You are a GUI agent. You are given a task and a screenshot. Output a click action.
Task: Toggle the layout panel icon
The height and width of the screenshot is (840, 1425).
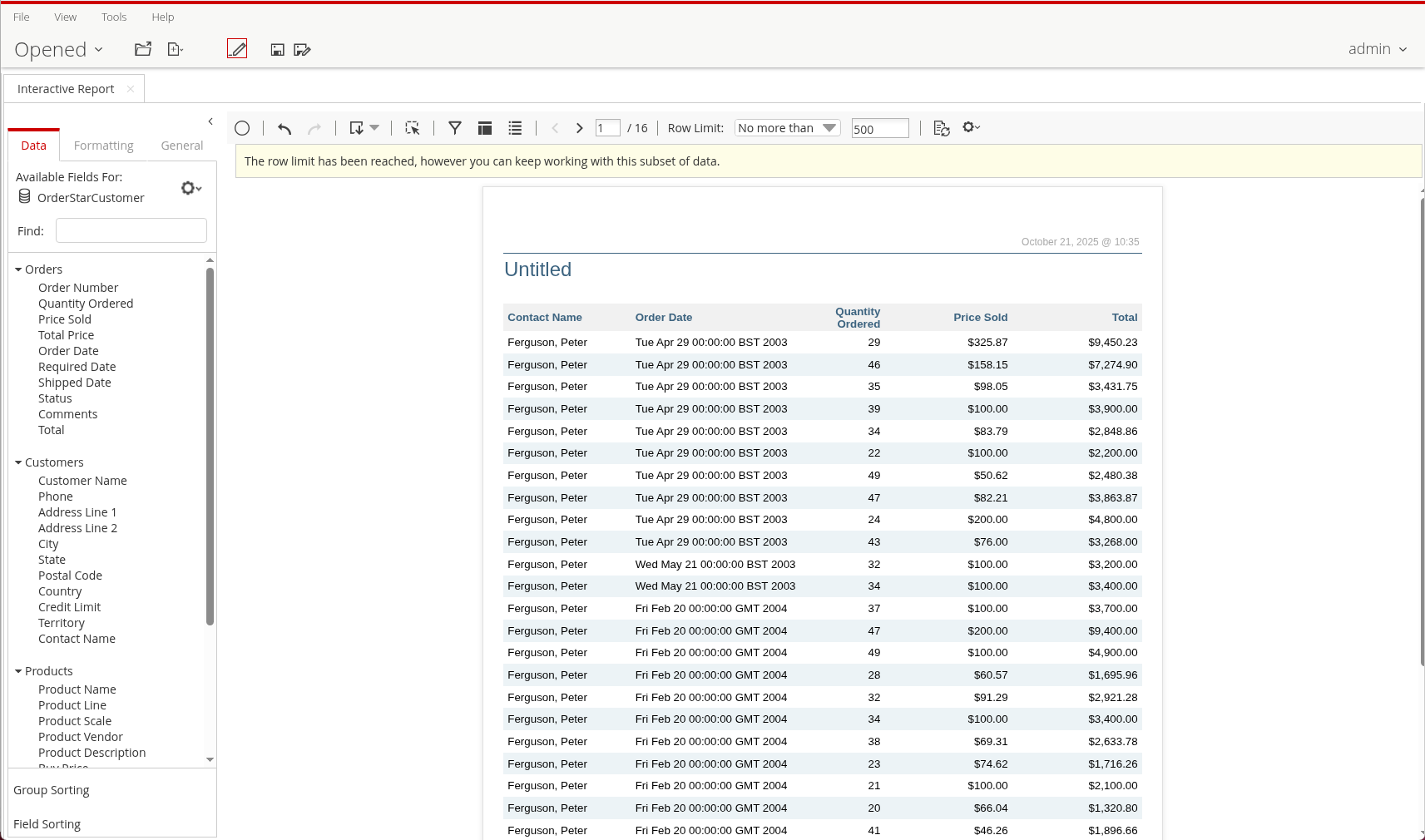point(485,128)
